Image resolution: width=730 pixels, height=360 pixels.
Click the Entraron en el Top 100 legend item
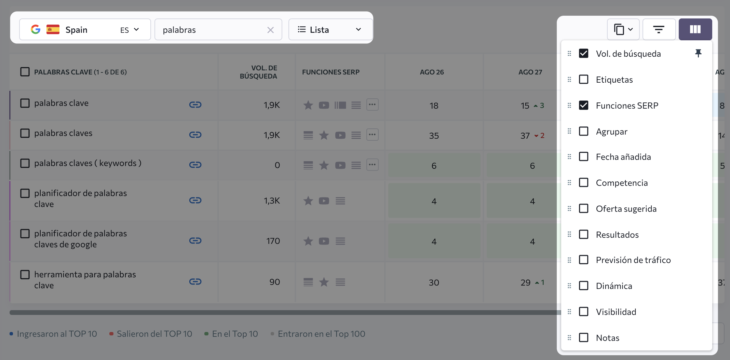pos(318,334)
